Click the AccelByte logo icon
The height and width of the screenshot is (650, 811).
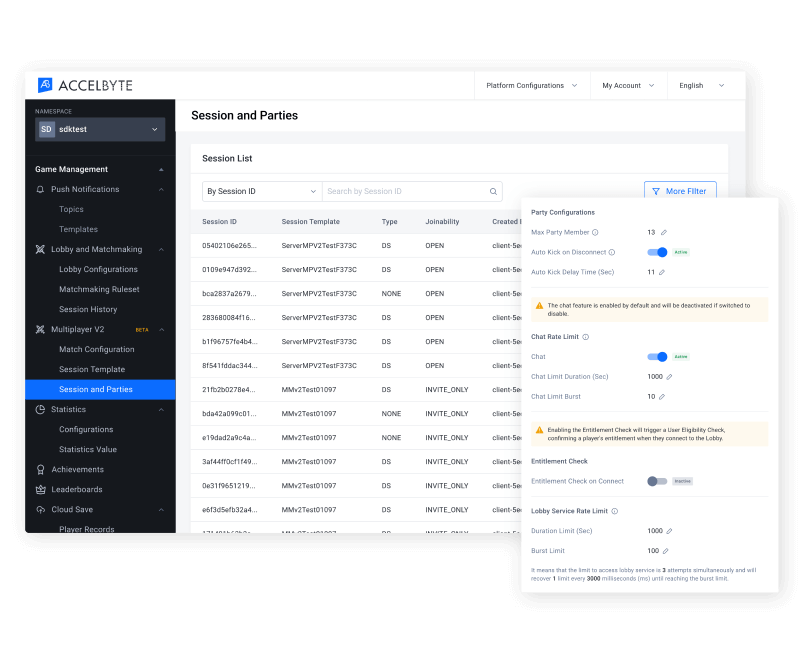click(x=46, y=85)
